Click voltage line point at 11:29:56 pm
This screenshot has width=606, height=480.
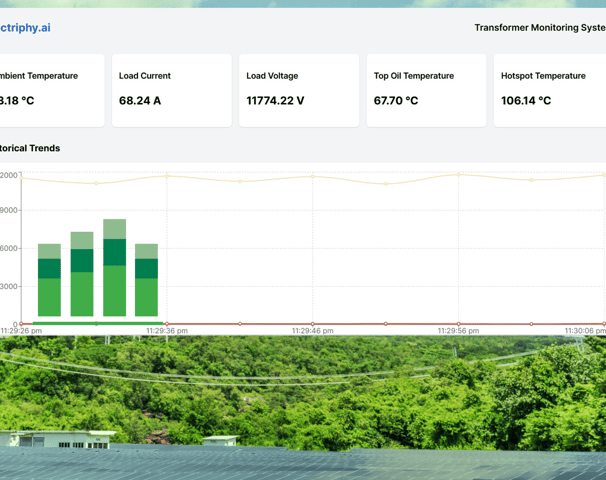[x=459, y=175]
